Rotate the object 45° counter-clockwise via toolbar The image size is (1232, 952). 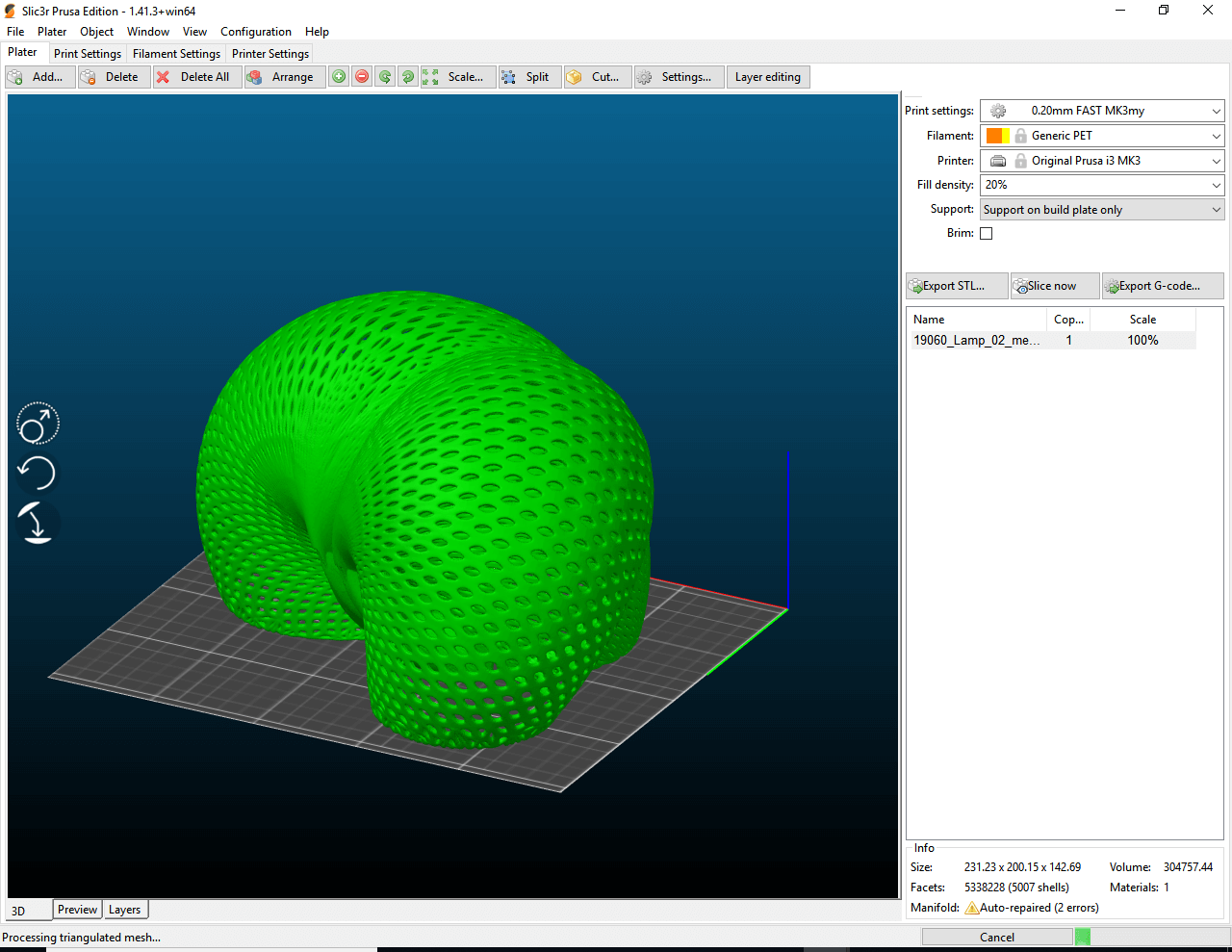(385, 77)
